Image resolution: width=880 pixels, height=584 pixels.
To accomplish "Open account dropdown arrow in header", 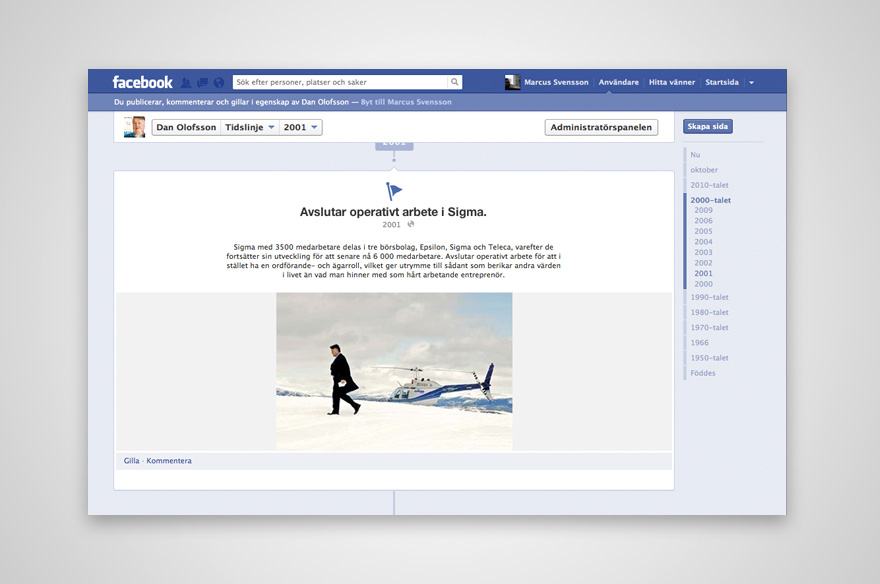I will point(751,82).
